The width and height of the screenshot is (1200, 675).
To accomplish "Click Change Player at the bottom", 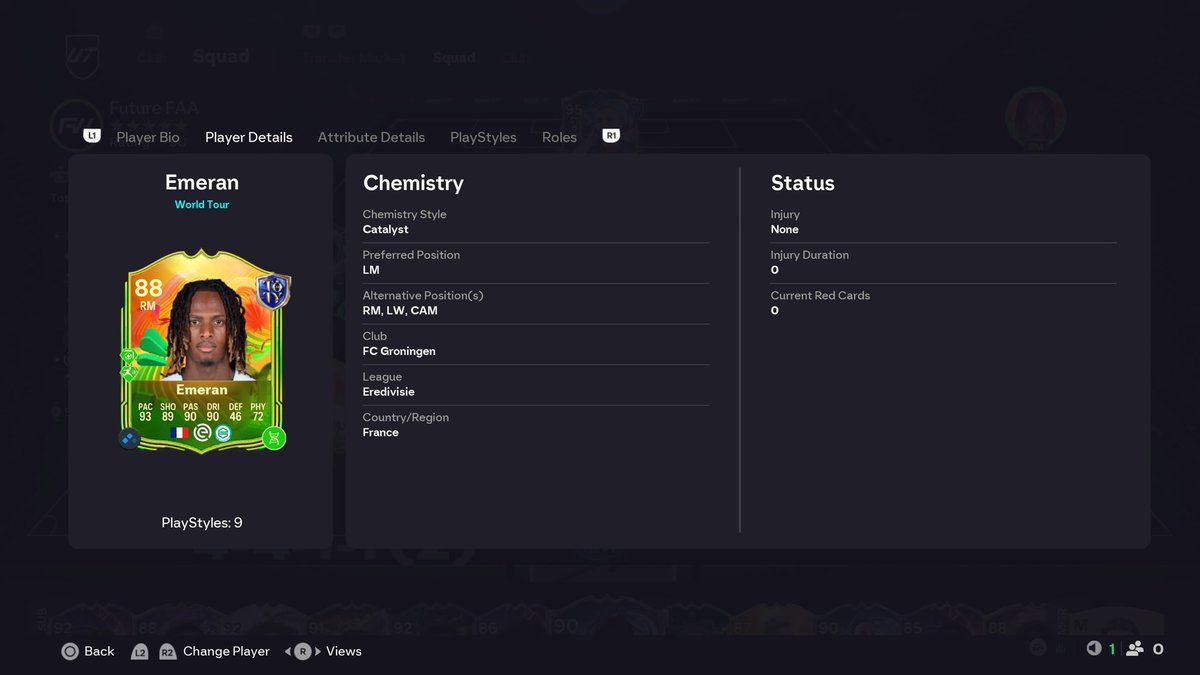I will [226, 651].
